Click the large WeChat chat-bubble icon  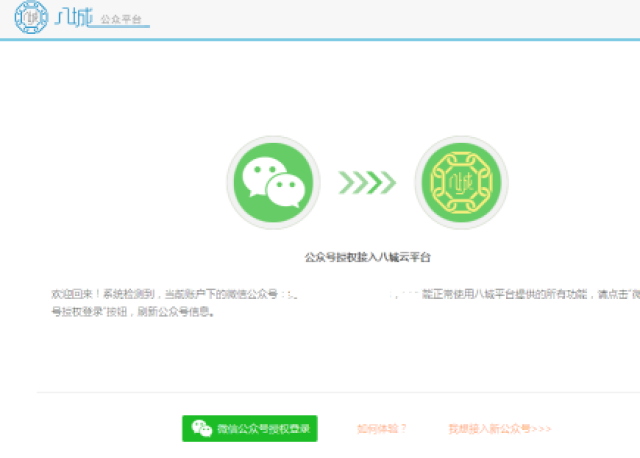(x=273, y=182)
